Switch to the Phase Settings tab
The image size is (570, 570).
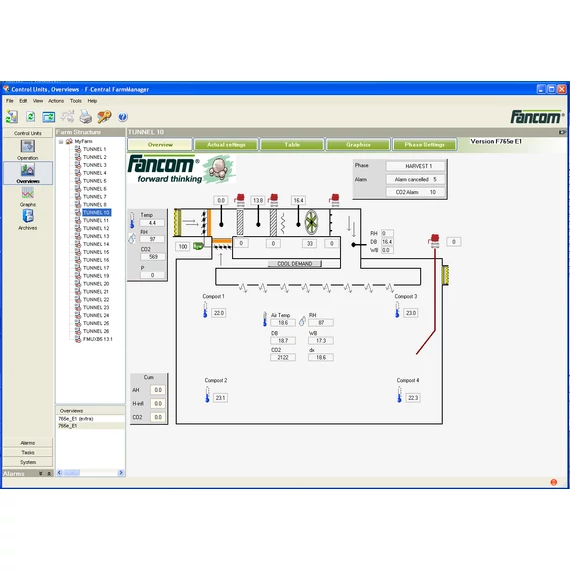(424, 144)
